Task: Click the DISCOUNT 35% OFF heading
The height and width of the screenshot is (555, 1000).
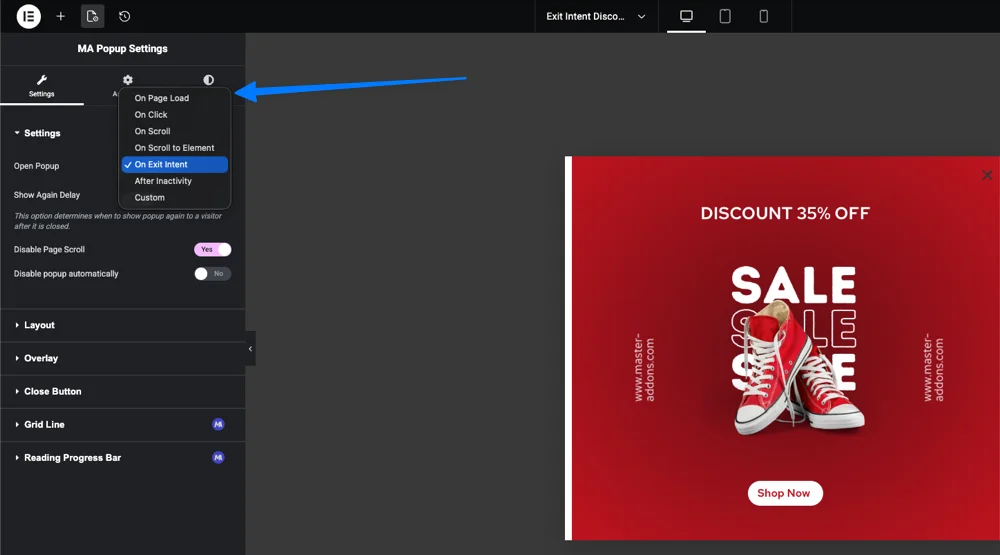Action: [785, 213]
